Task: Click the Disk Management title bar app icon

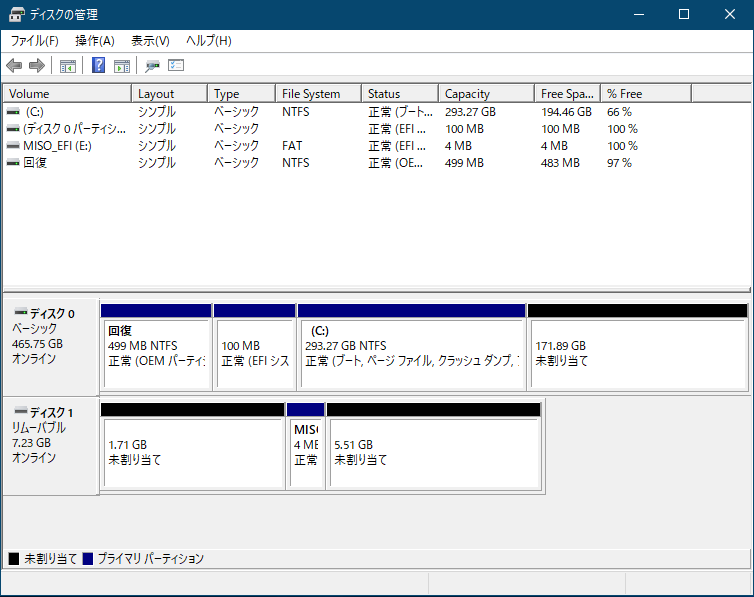Action: (17, 14)
